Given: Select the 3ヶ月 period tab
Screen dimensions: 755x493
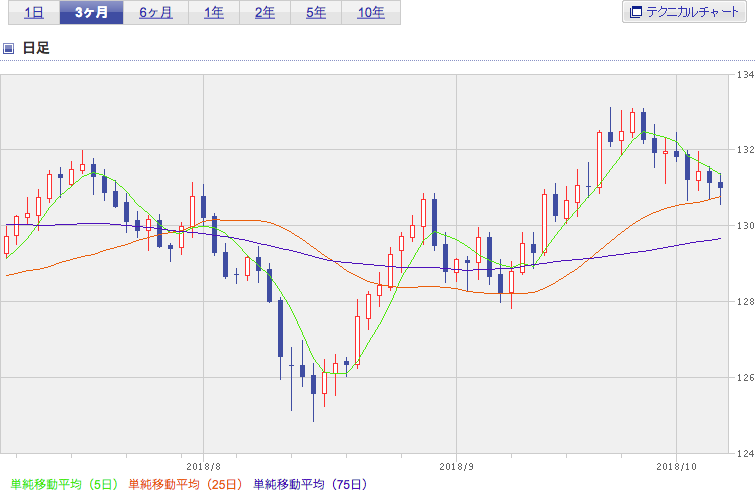Looking at the screenshot, I should pyautogui.click(x=91, y=13).
